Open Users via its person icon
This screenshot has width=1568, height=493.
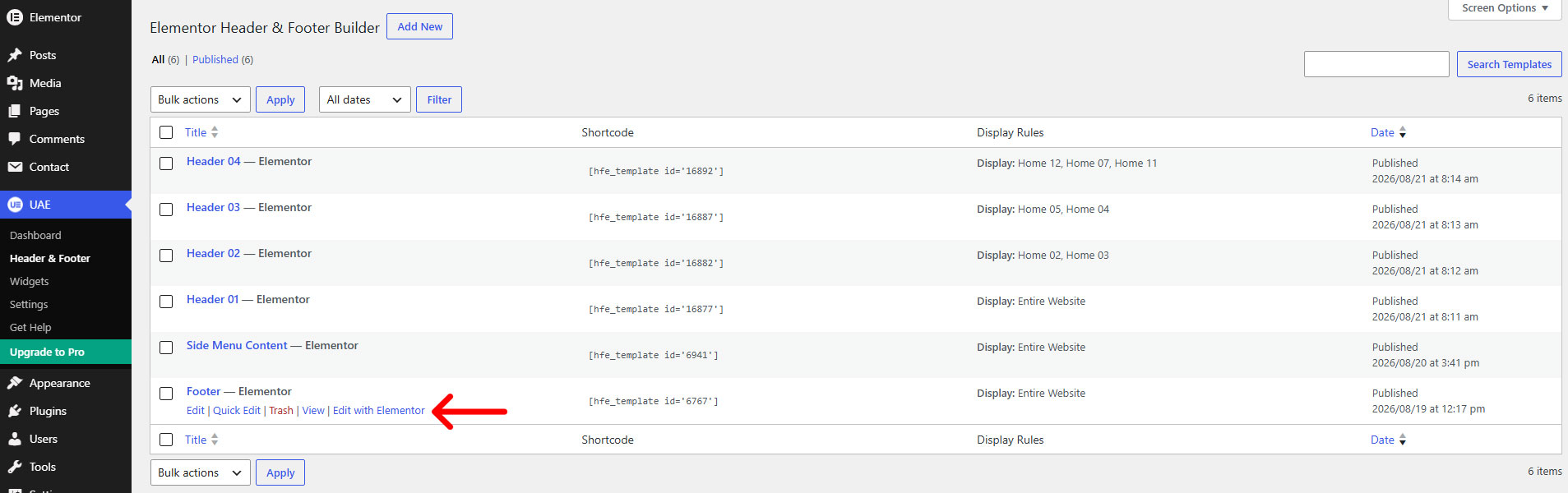[15, 439]
